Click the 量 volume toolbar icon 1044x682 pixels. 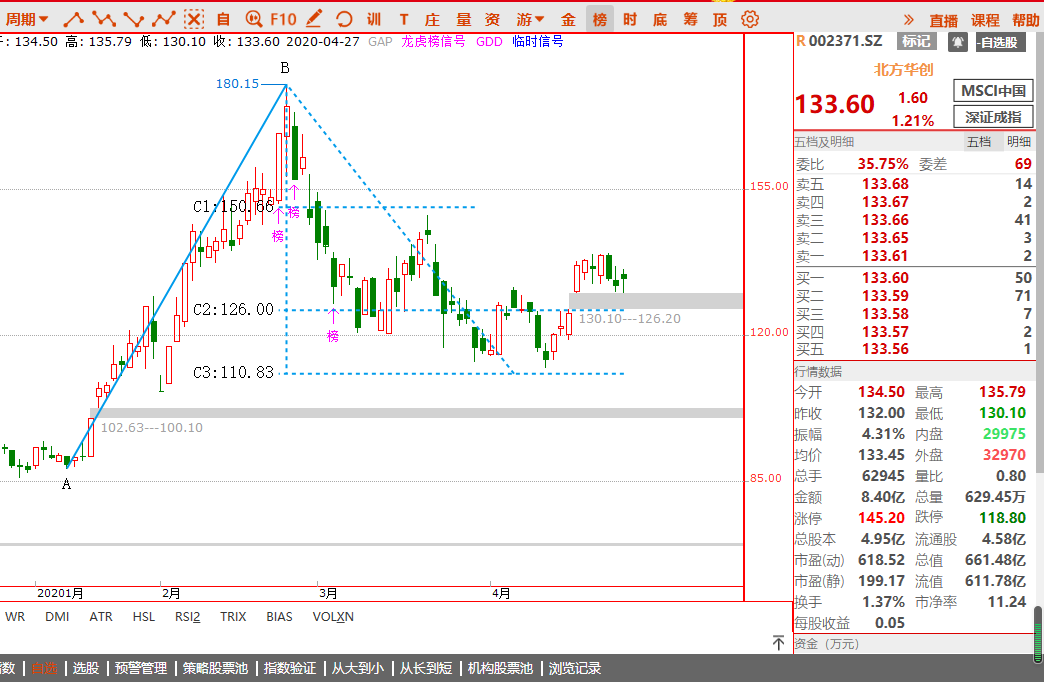(x=463, y=19)
